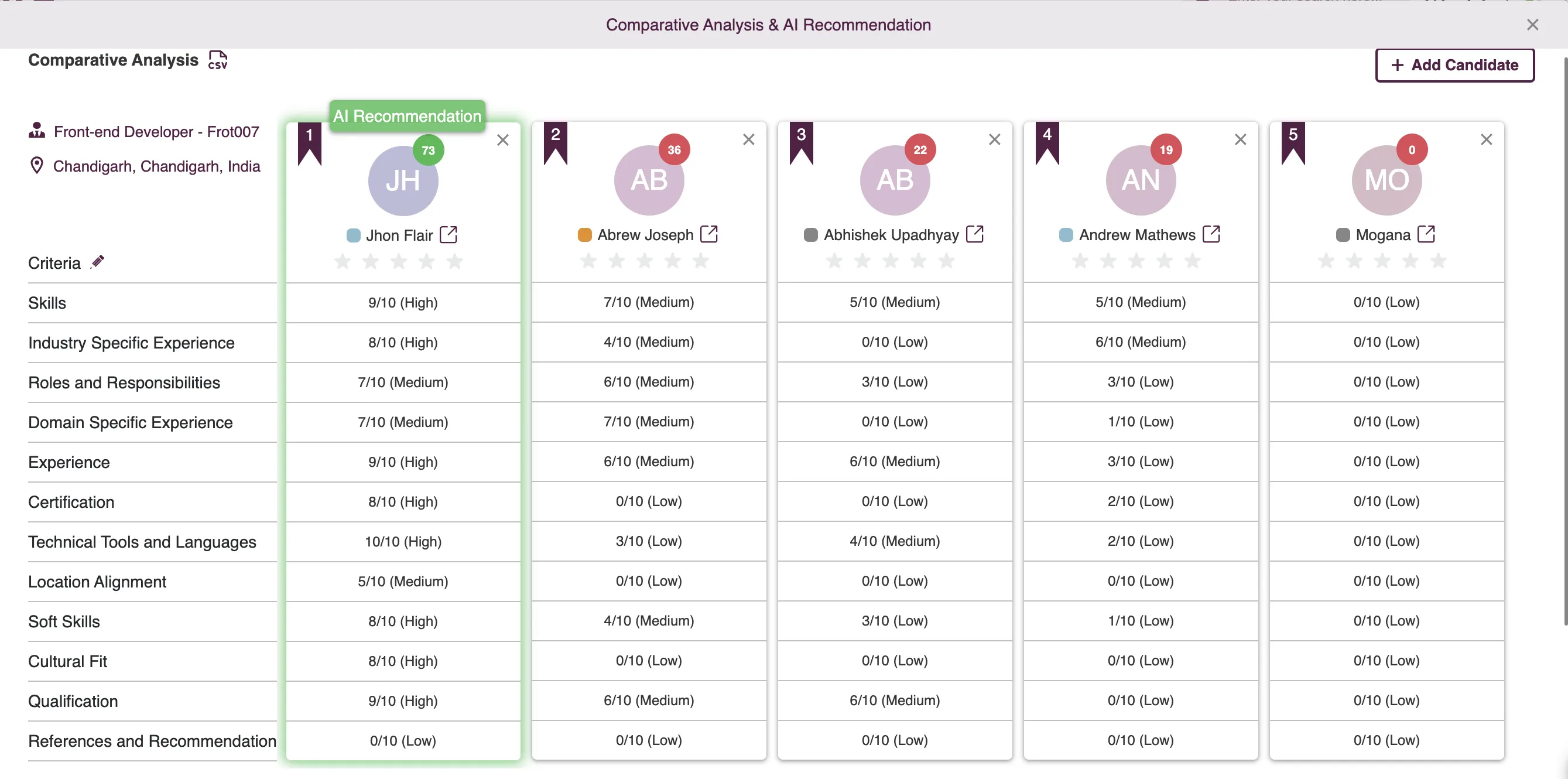Screen dimensions: 1568x779
Task: Close the Comparative Analysis dialog
Action: point(1532,25)
